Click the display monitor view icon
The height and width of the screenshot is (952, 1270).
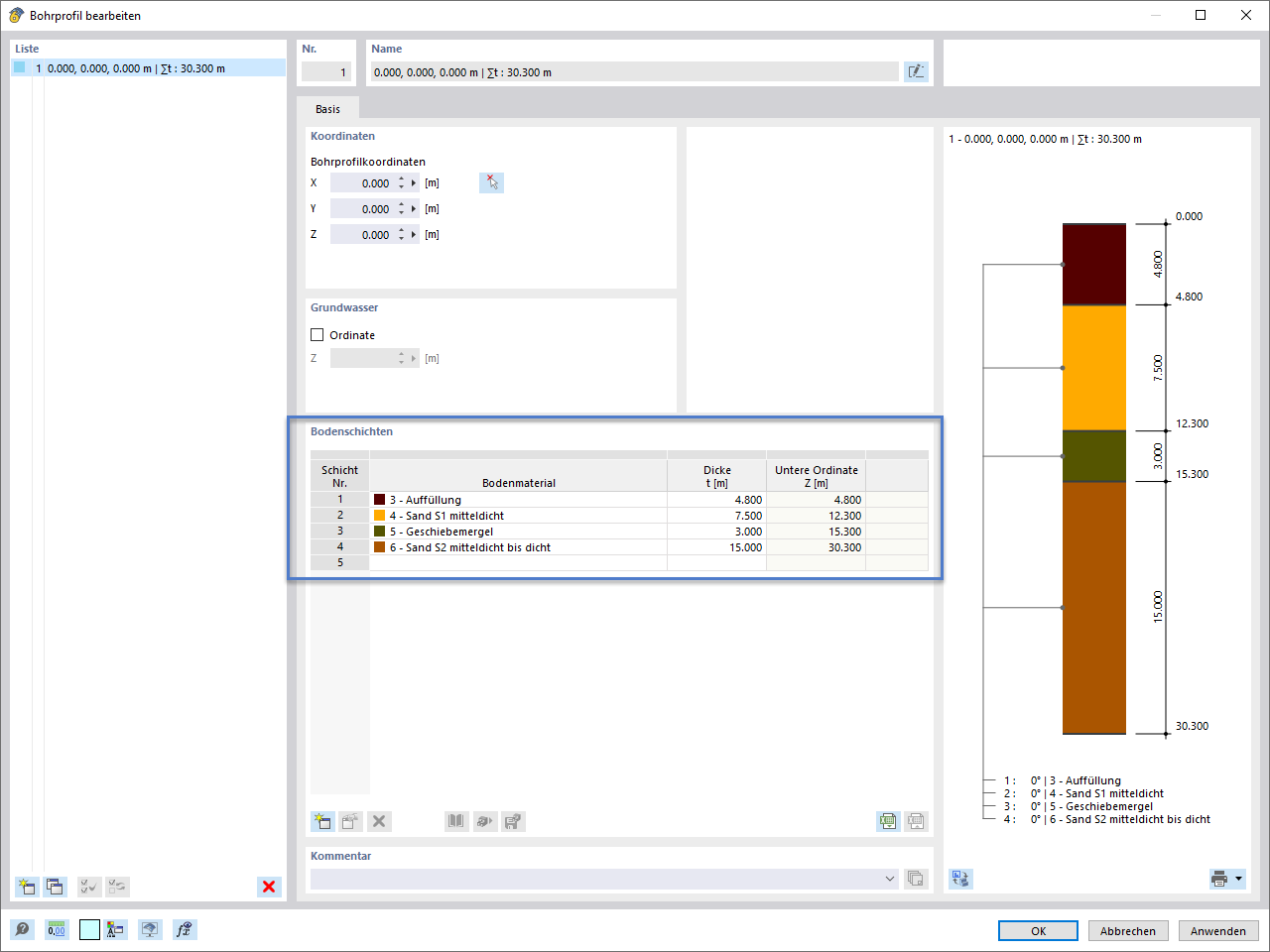click(150, 929)
